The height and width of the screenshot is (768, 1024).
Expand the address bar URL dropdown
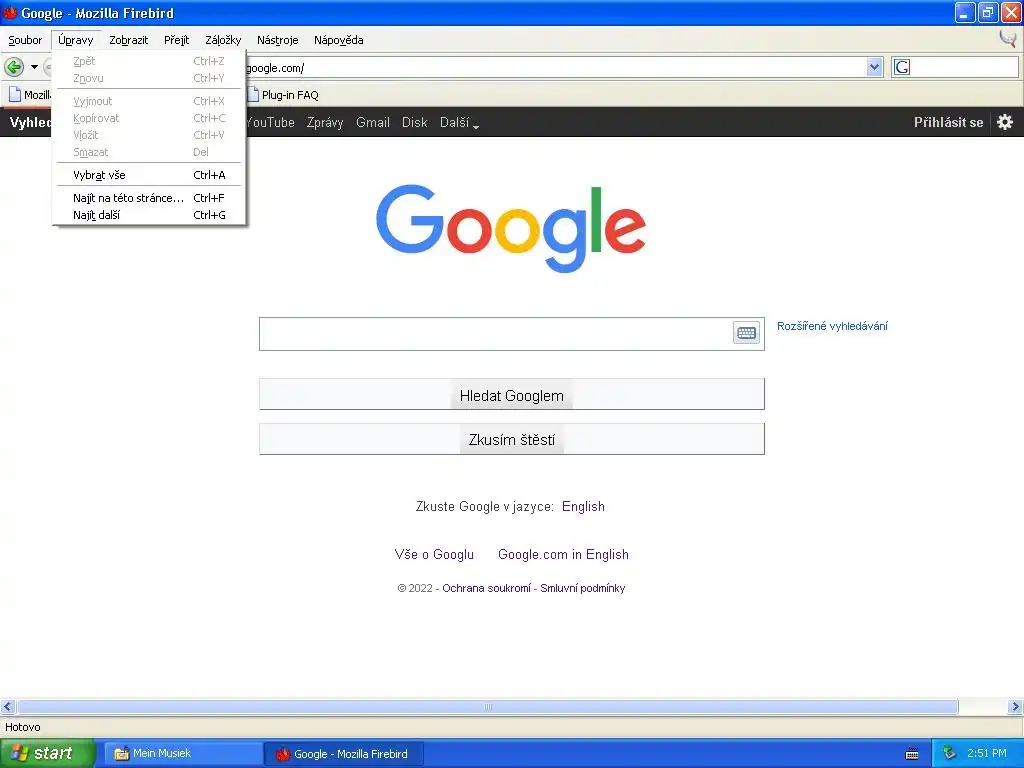pos(874,67)
